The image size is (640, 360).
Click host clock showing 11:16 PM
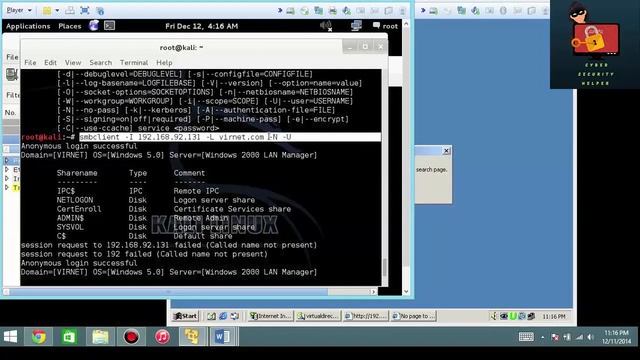616,337
